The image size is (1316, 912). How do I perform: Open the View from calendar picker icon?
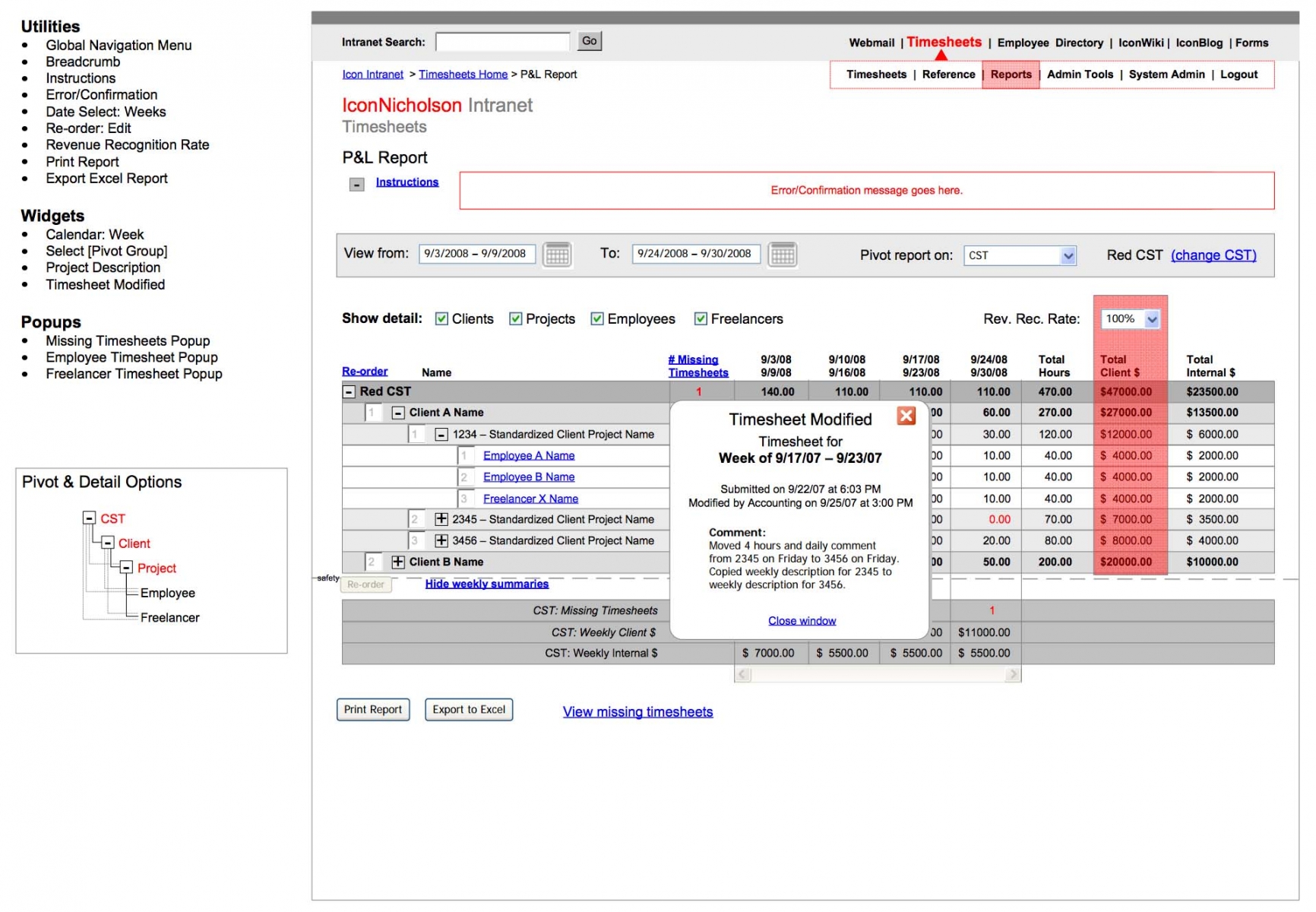[557, 254]
